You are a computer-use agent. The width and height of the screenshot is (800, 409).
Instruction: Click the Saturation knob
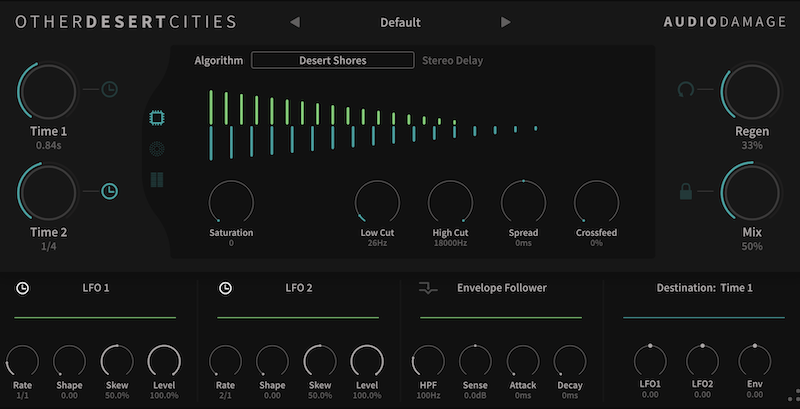tap(231, 202)
